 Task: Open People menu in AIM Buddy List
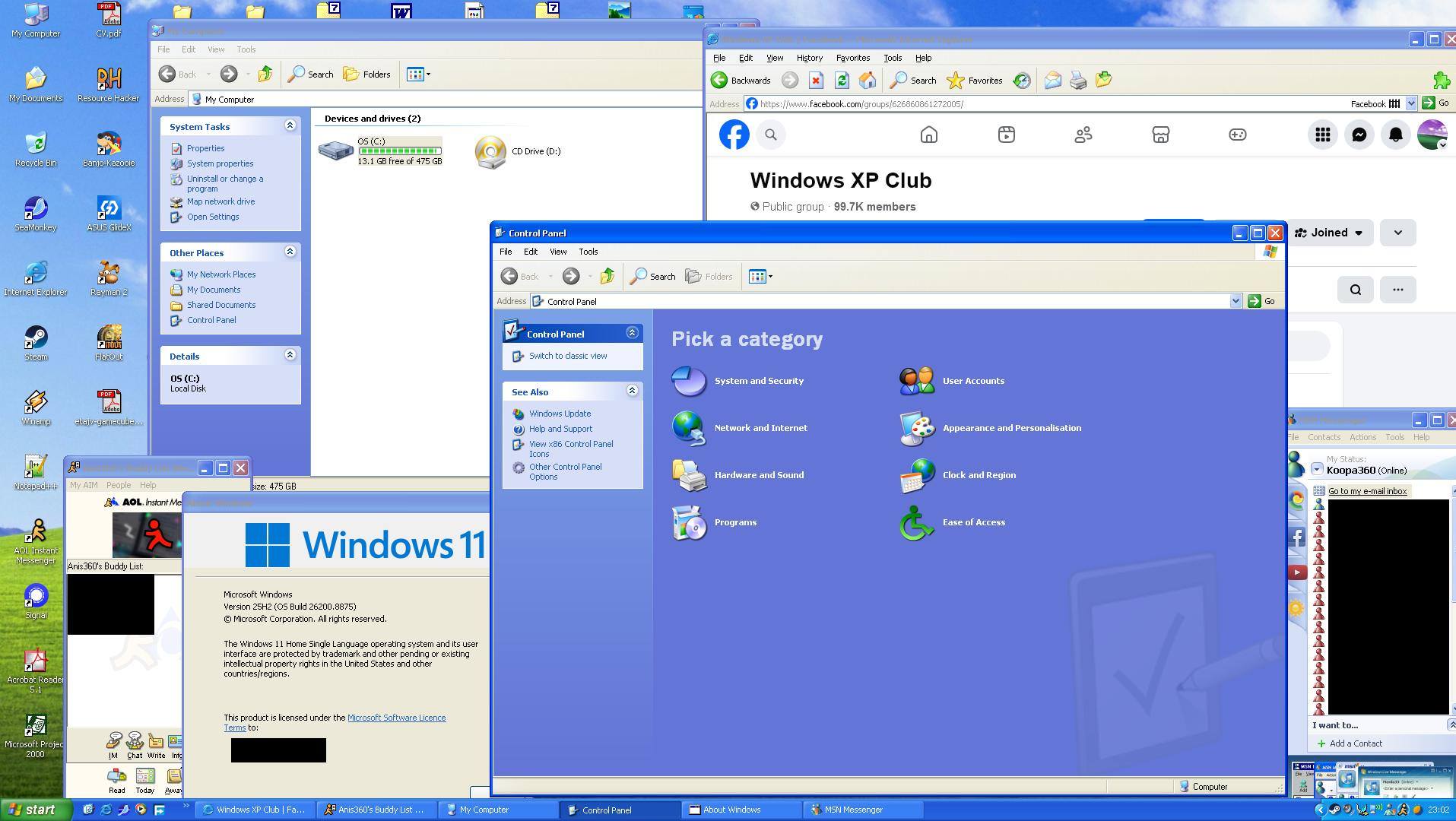[119, 485]
